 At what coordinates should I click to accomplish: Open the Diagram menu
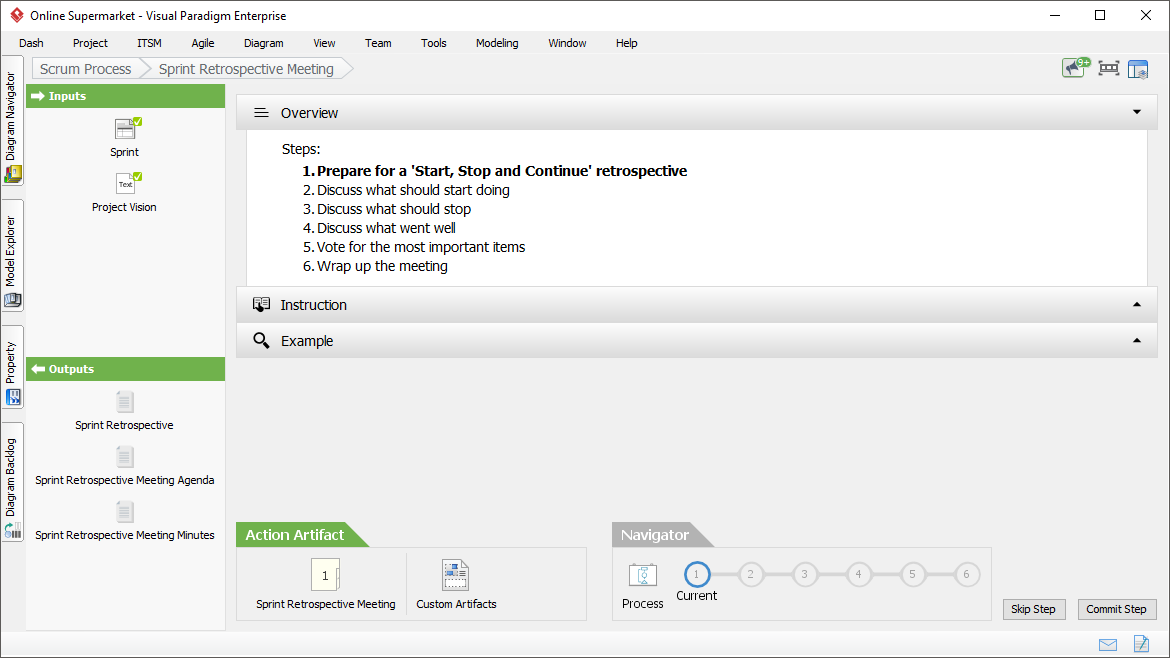[x=263, y=43]
